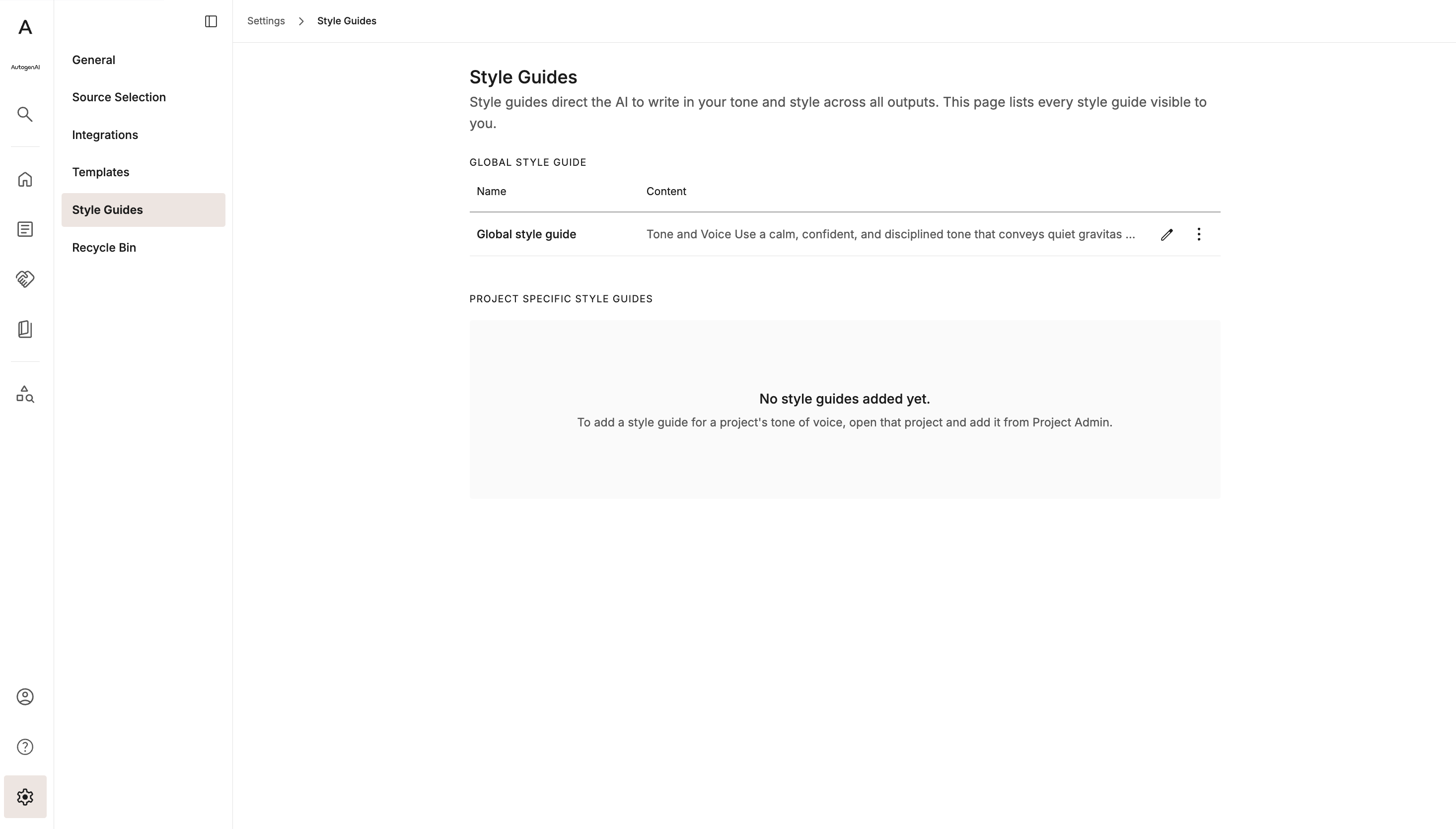Open the search icon in left rail
Image resolution: width=1456 pixels, height=829 pixels.
pos(25,115)
